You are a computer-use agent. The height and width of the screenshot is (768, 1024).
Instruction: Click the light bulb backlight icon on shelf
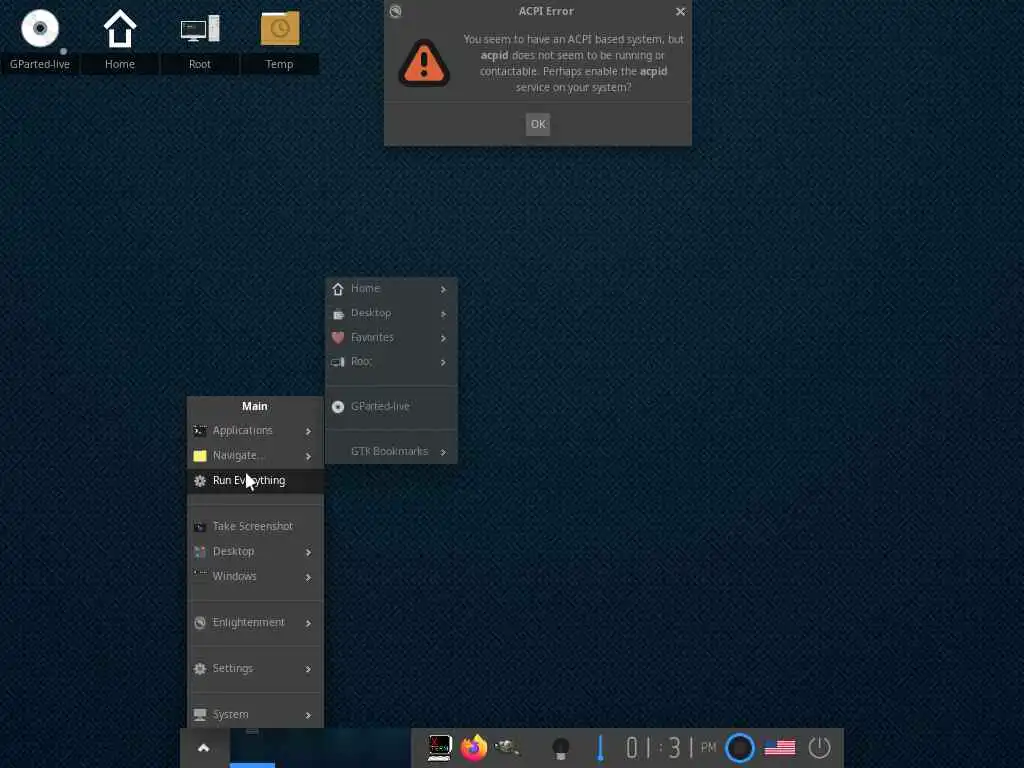(x=560, y=748)
